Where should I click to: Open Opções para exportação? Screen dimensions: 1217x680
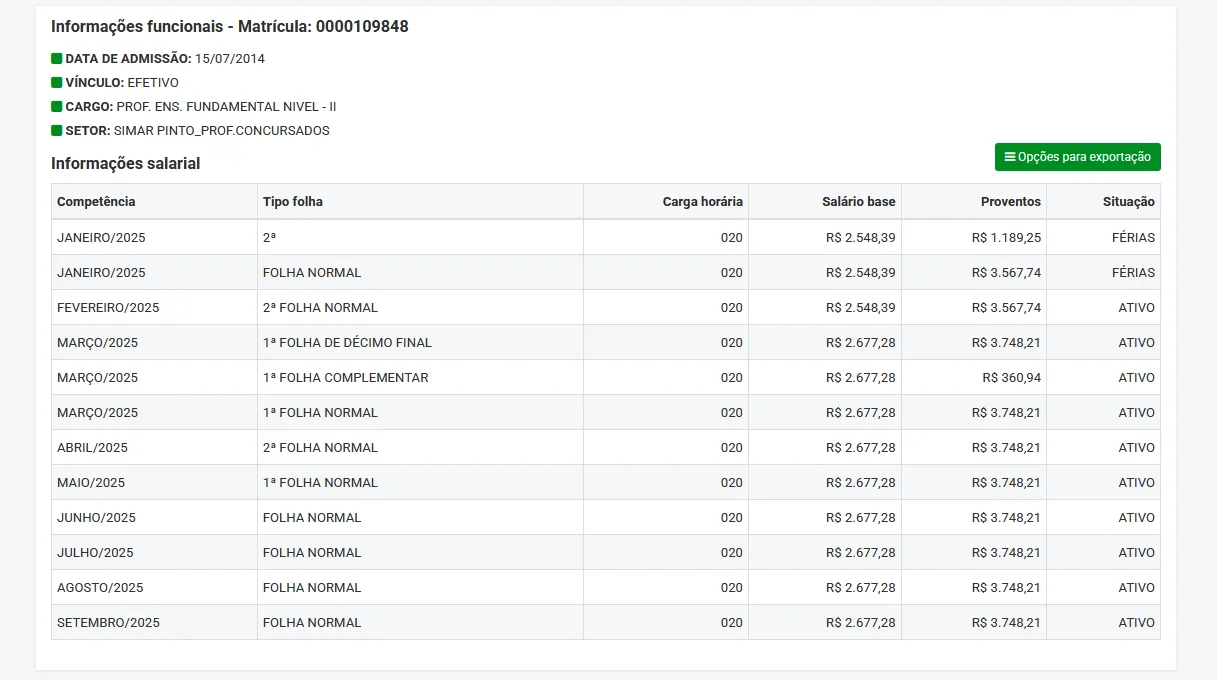click(1077, 157)
